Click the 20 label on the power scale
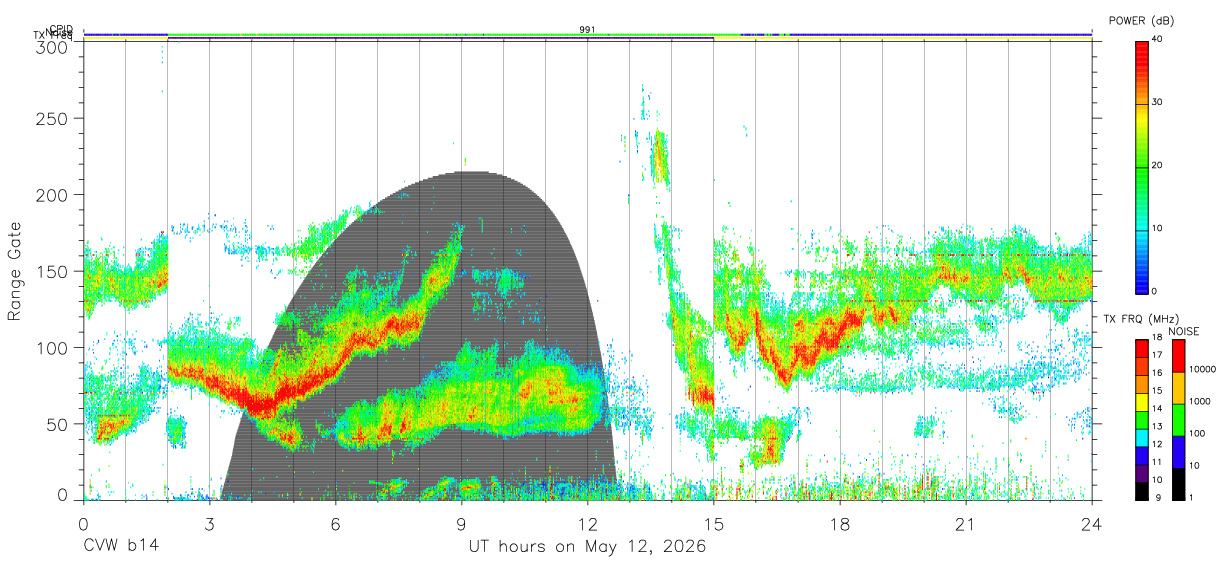This screenshot has height=567, width=1228. coord(1158,166)
